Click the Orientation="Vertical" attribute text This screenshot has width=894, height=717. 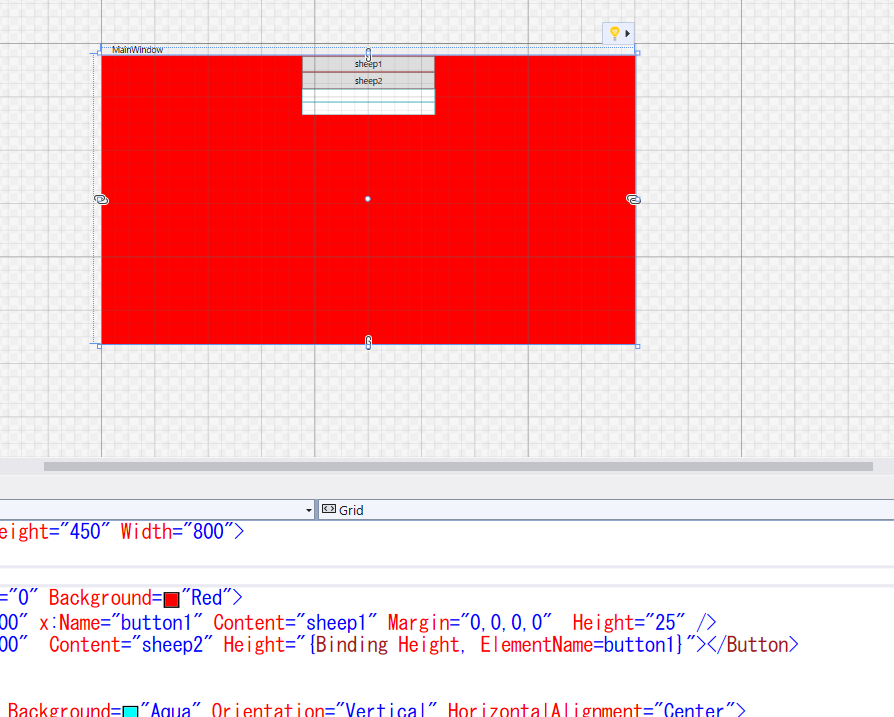324,710
